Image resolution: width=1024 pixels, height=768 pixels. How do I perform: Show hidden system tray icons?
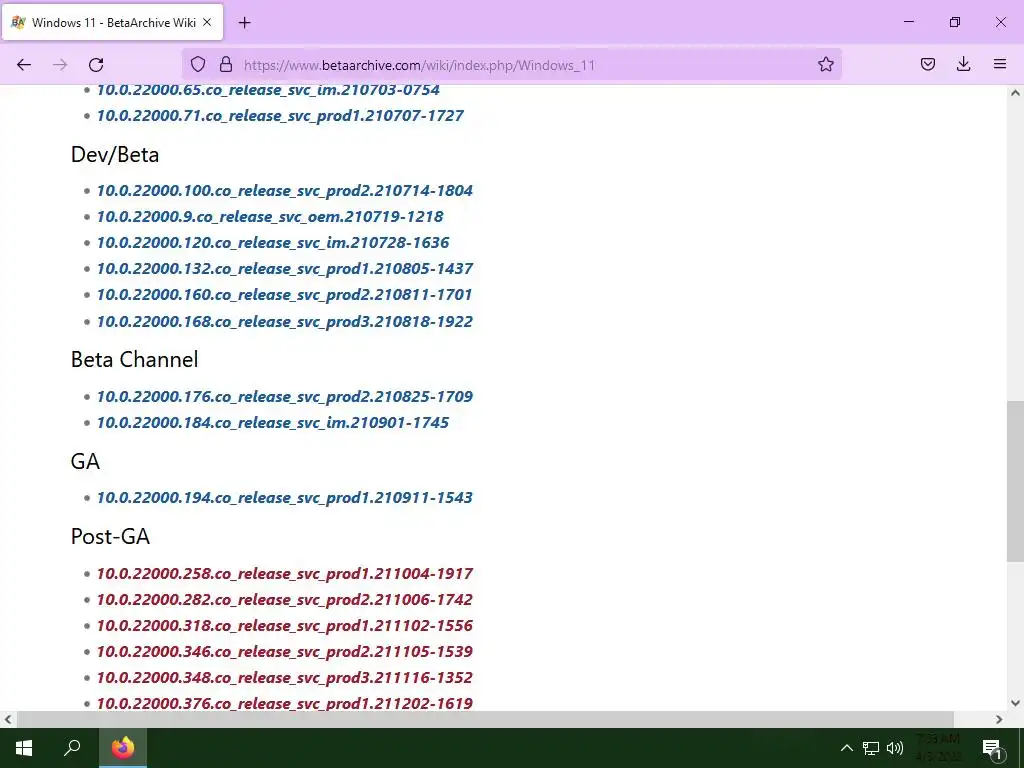tap(846, 748)
